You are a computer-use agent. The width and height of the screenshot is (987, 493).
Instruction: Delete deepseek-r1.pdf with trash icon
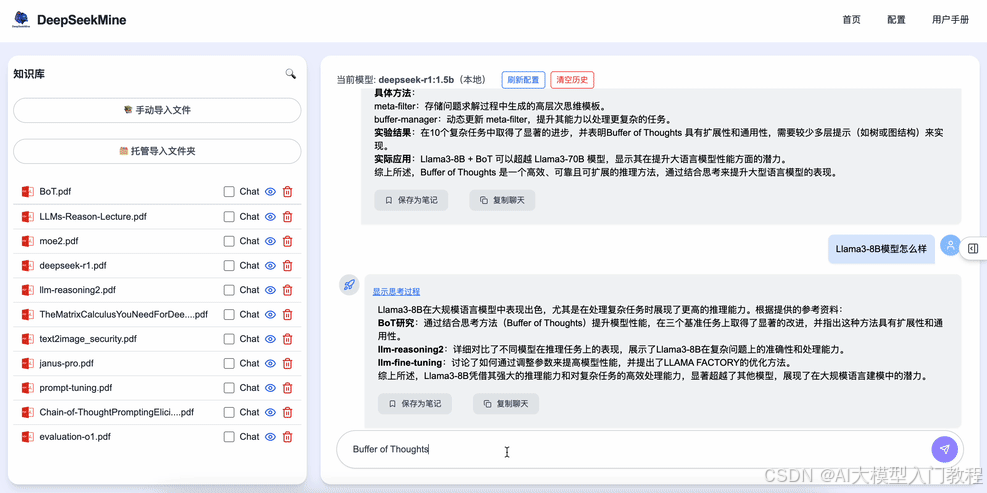287,266
